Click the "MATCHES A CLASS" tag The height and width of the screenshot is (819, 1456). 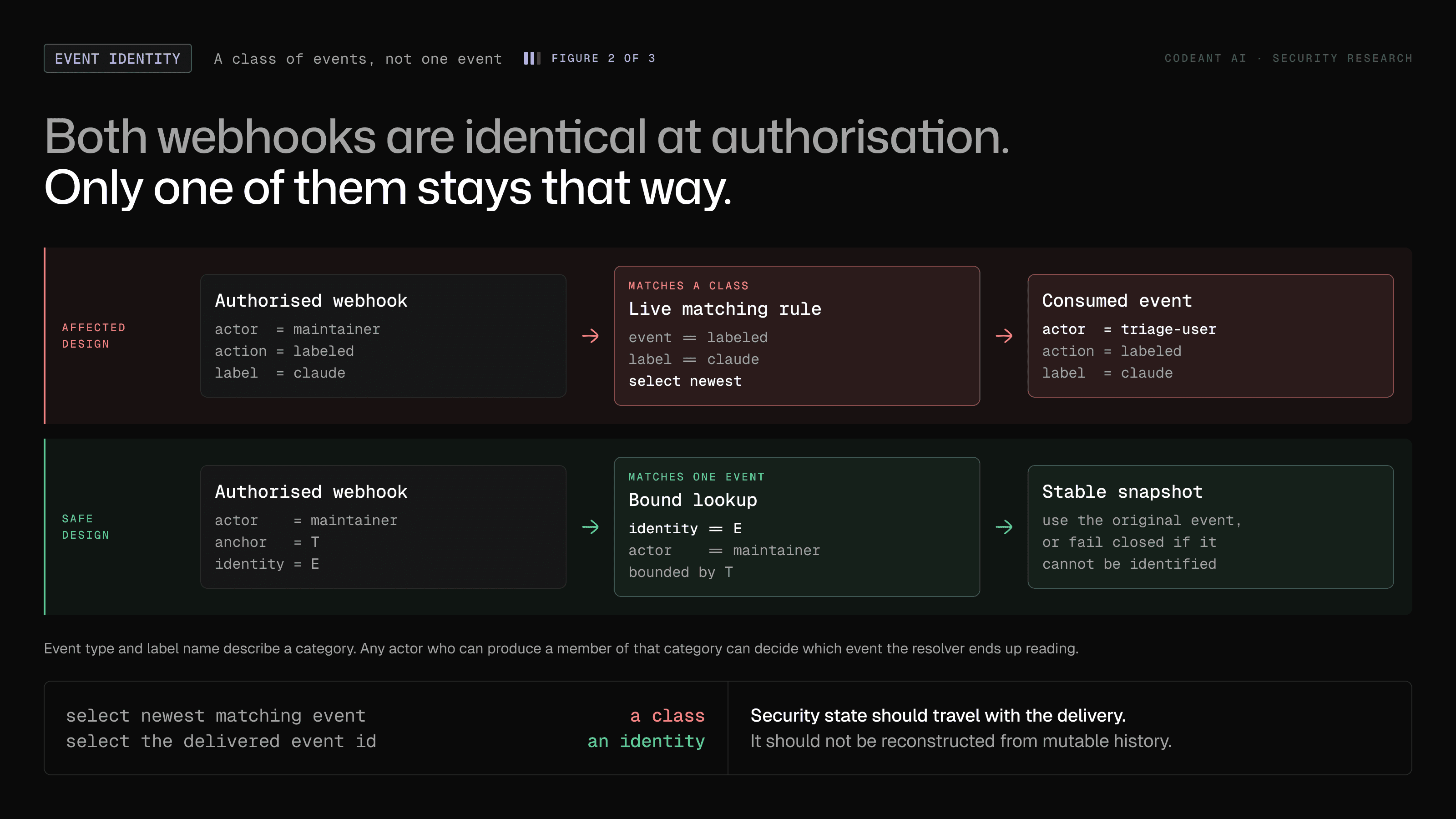click(688, 285)
